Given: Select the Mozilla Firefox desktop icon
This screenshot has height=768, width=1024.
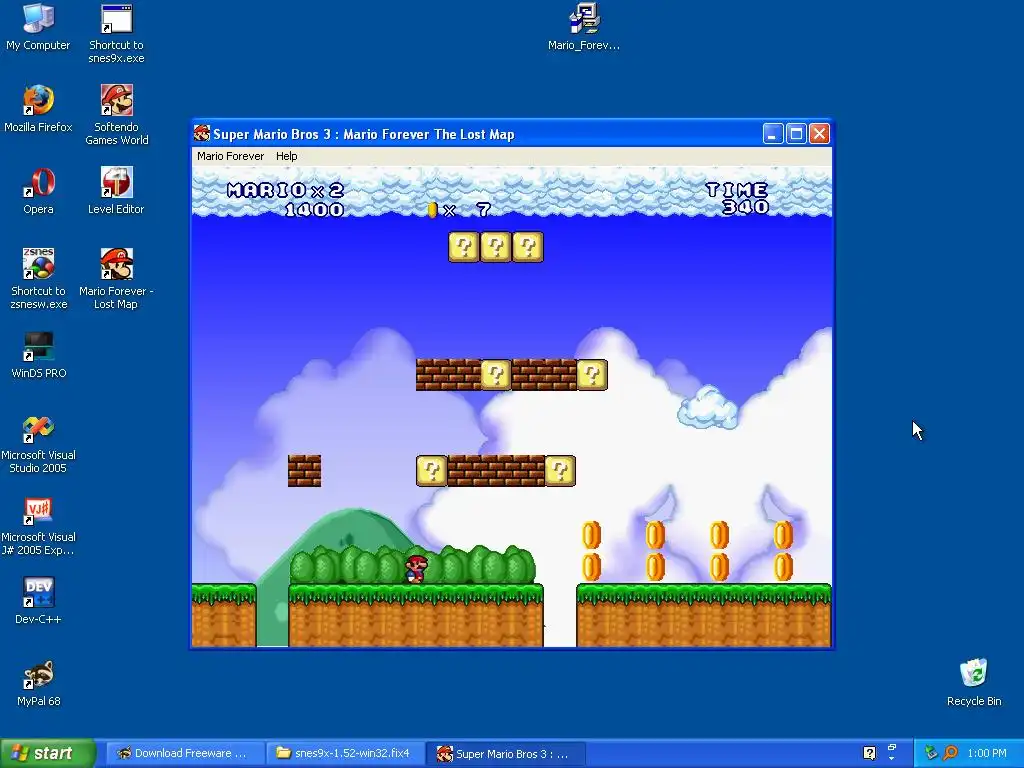Looking at the screenshot, I should click(38, 108).
